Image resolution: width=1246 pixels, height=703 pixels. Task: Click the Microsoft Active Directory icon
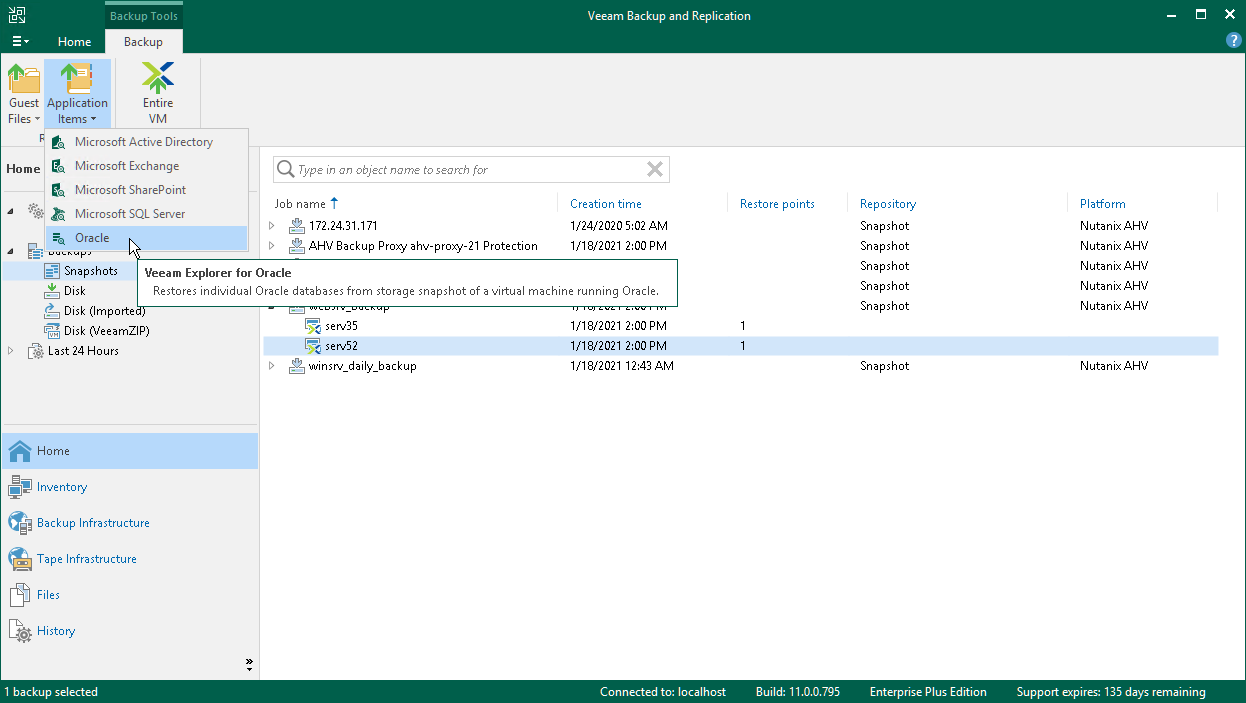(x=58, y=142)
